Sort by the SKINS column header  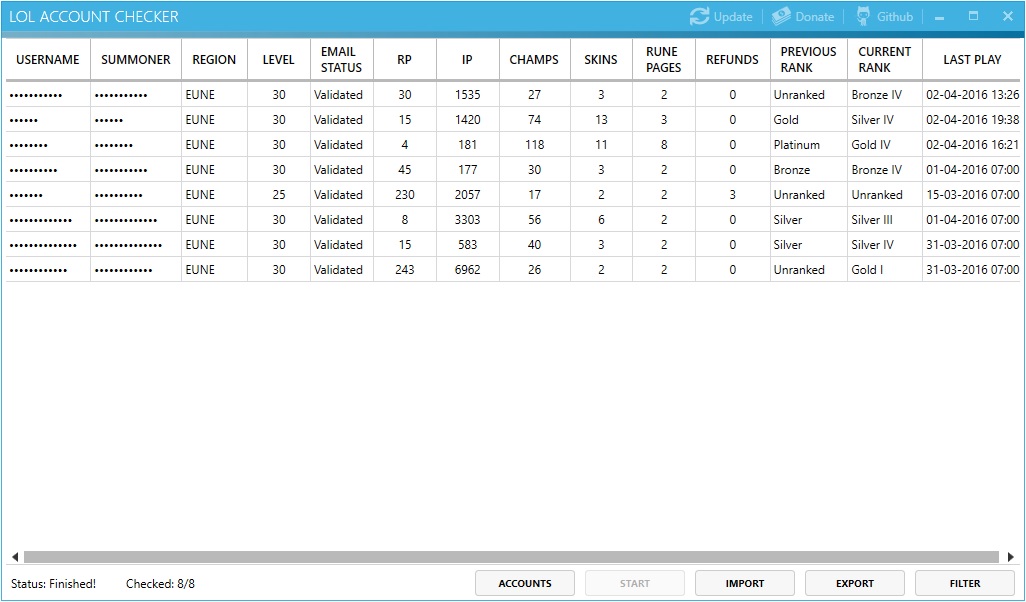click(601, 60)
